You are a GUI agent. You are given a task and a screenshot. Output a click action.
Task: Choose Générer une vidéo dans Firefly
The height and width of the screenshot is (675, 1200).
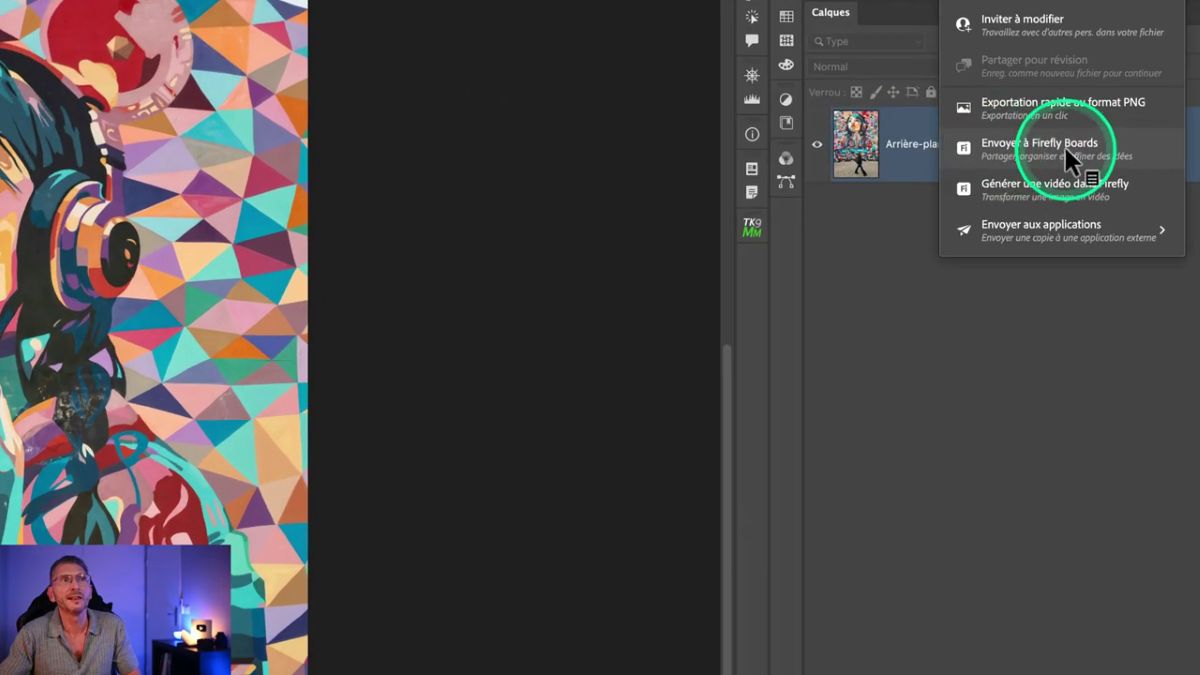point(1062,189)
